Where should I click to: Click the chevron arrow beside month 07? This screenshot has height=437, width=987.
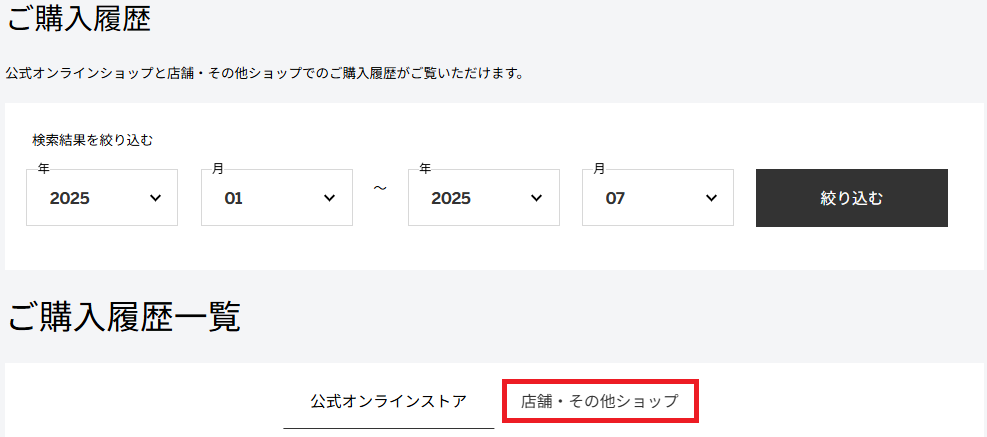(x=711, y=198)
